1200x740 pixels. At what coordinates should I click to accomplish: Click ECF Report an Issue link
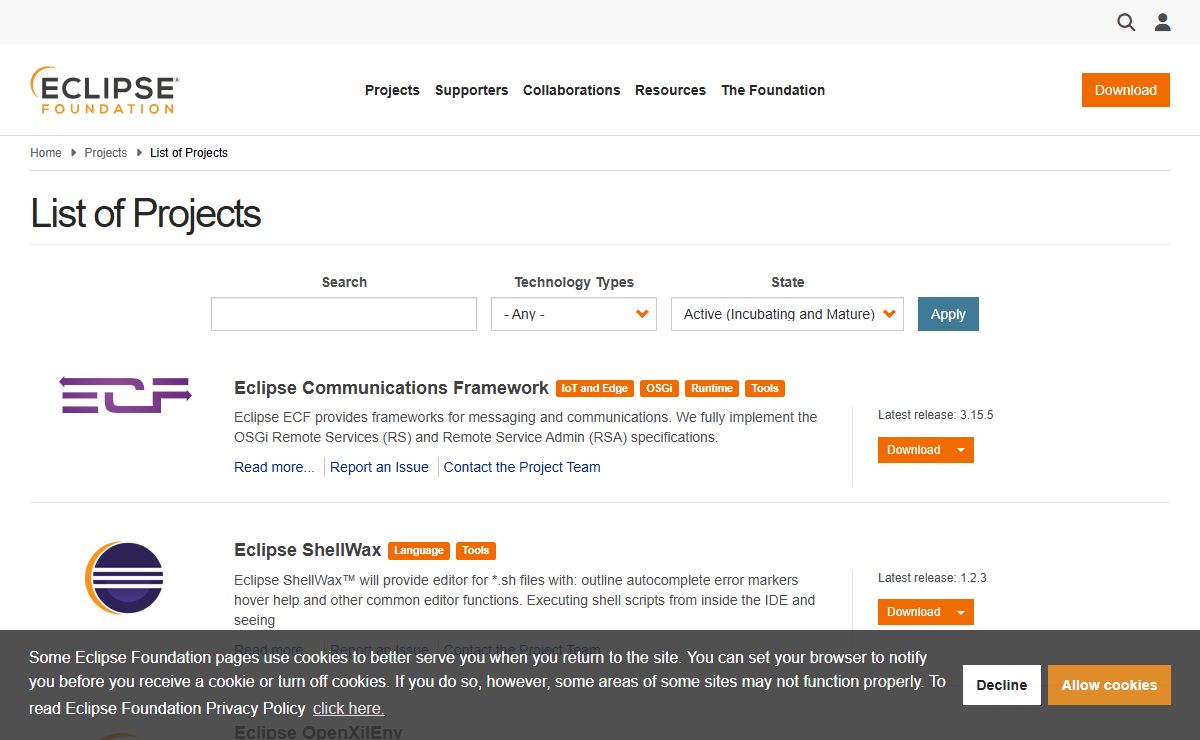click(x=379, y=467)
